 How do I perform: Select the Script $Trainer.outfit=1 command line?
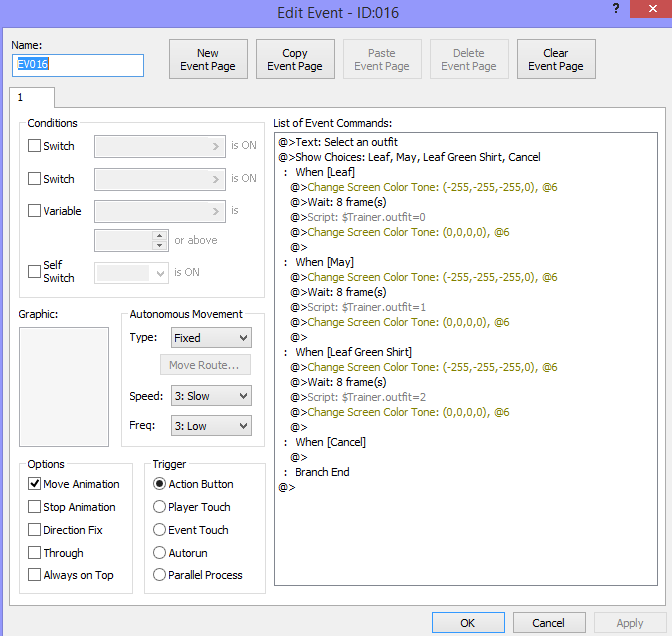366,307
